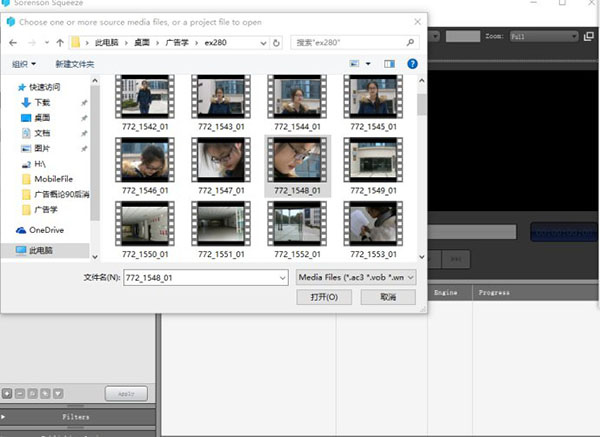Select OneDrive in sidebar
Viewport: 600px width, 437px height.
[x=40, y=230]
